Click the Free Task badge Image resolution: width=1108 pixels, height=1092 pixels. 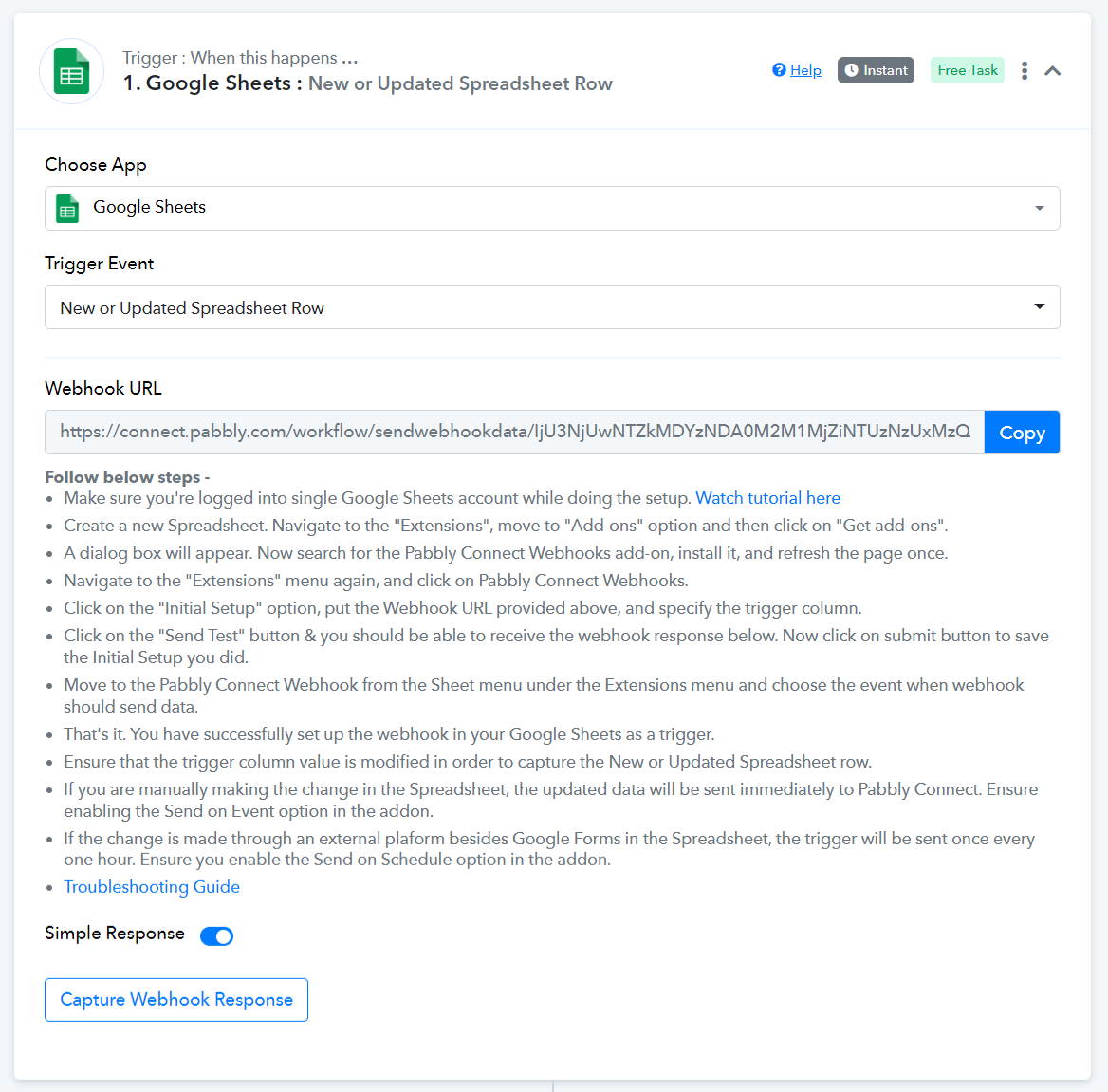click(967, 70)
